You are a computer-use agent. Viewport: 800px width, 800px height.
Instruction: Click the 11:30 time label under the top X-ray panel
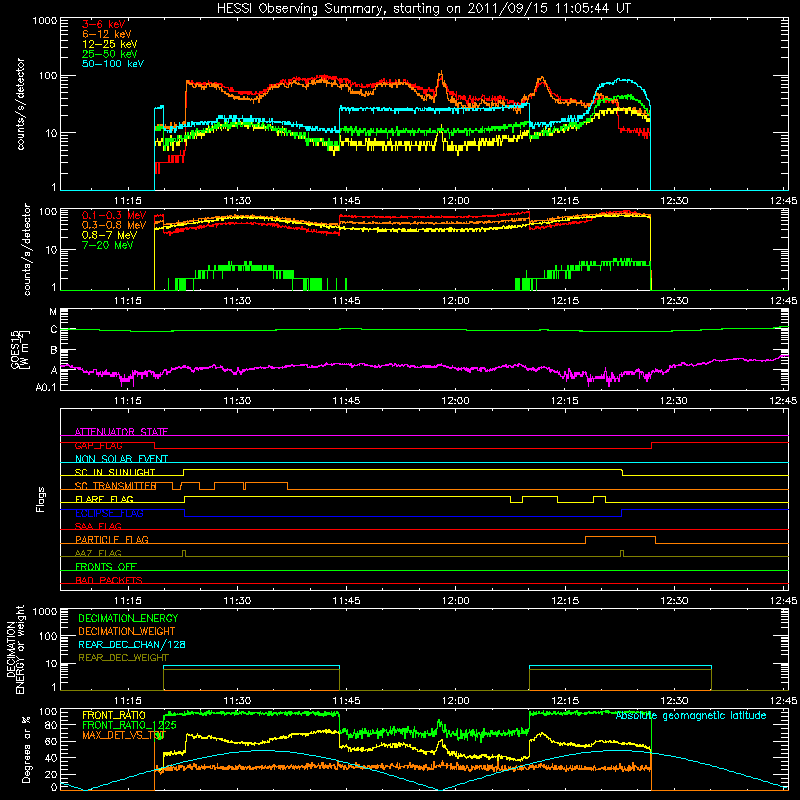[x=237, y=201]
